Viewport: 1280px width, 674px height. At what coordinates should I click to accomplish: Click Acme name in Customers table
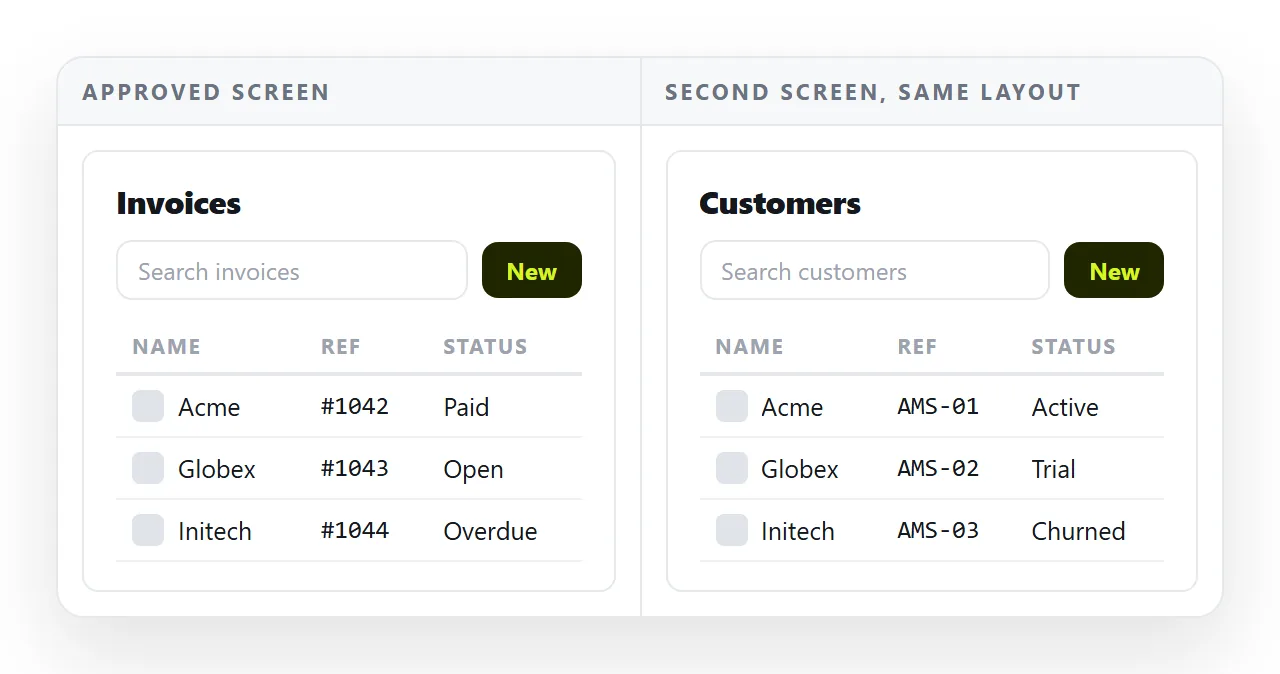792,407
